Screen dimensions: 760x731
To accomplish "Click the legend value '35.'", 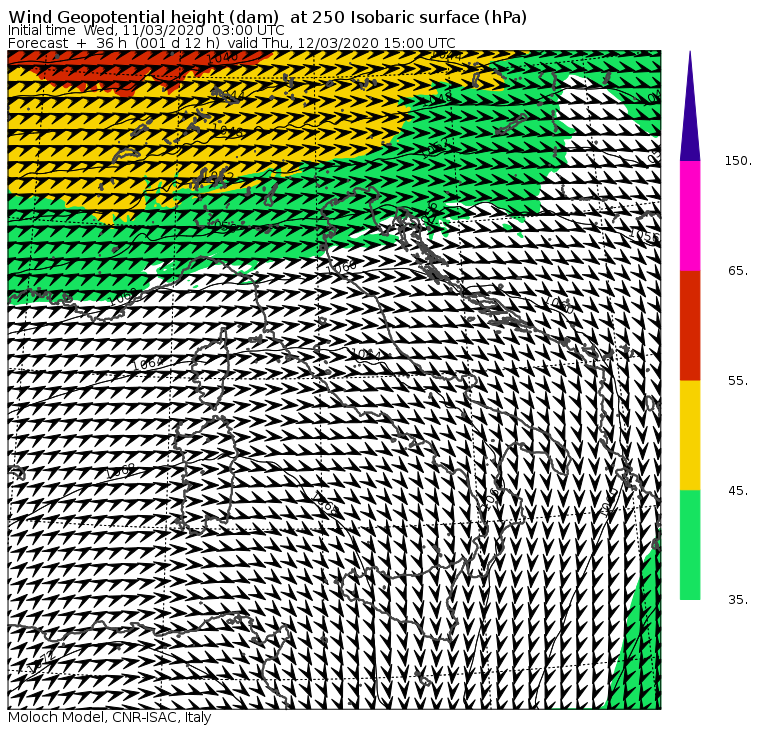I will (738, 600).
